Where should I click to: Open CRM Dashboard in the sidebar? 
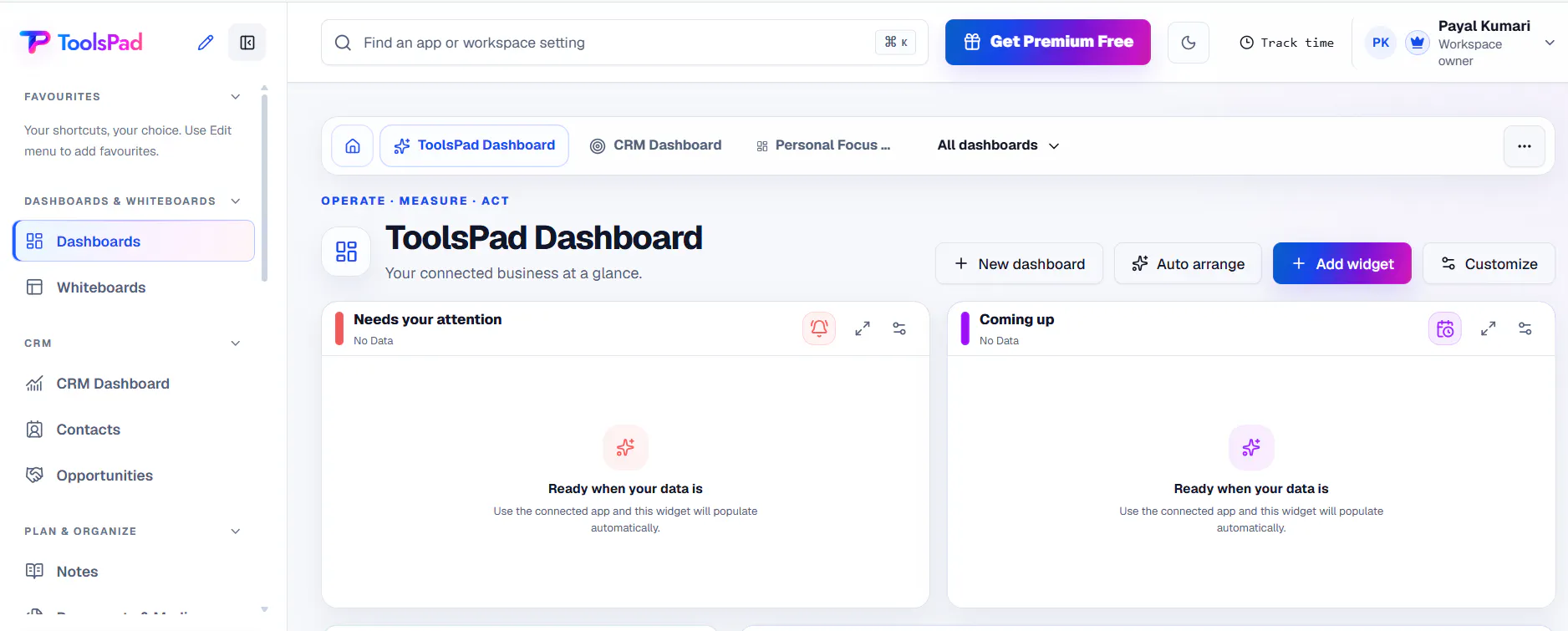coord(134,384)
